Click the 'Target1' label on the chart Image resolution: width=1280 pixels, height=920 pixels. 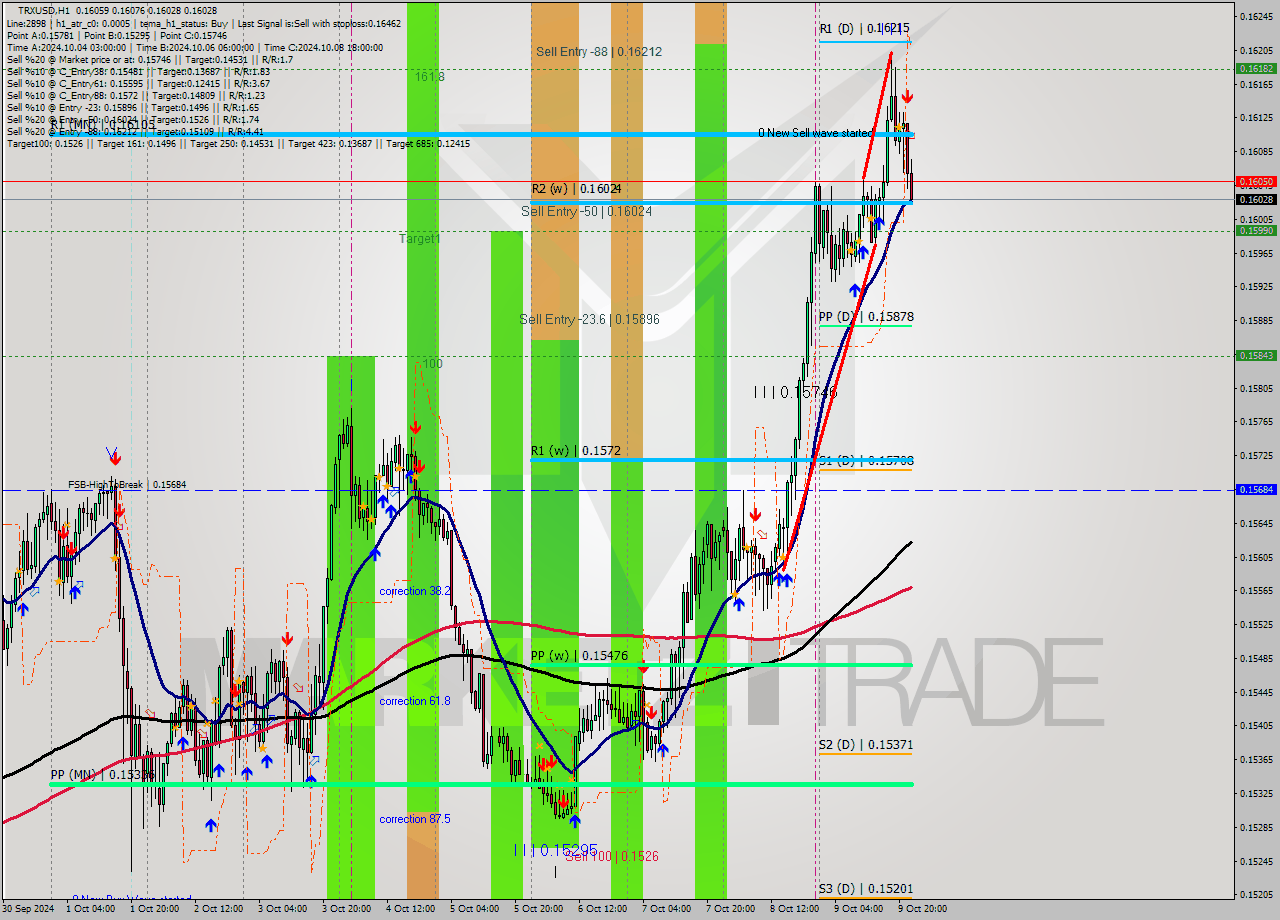[419, 239]
